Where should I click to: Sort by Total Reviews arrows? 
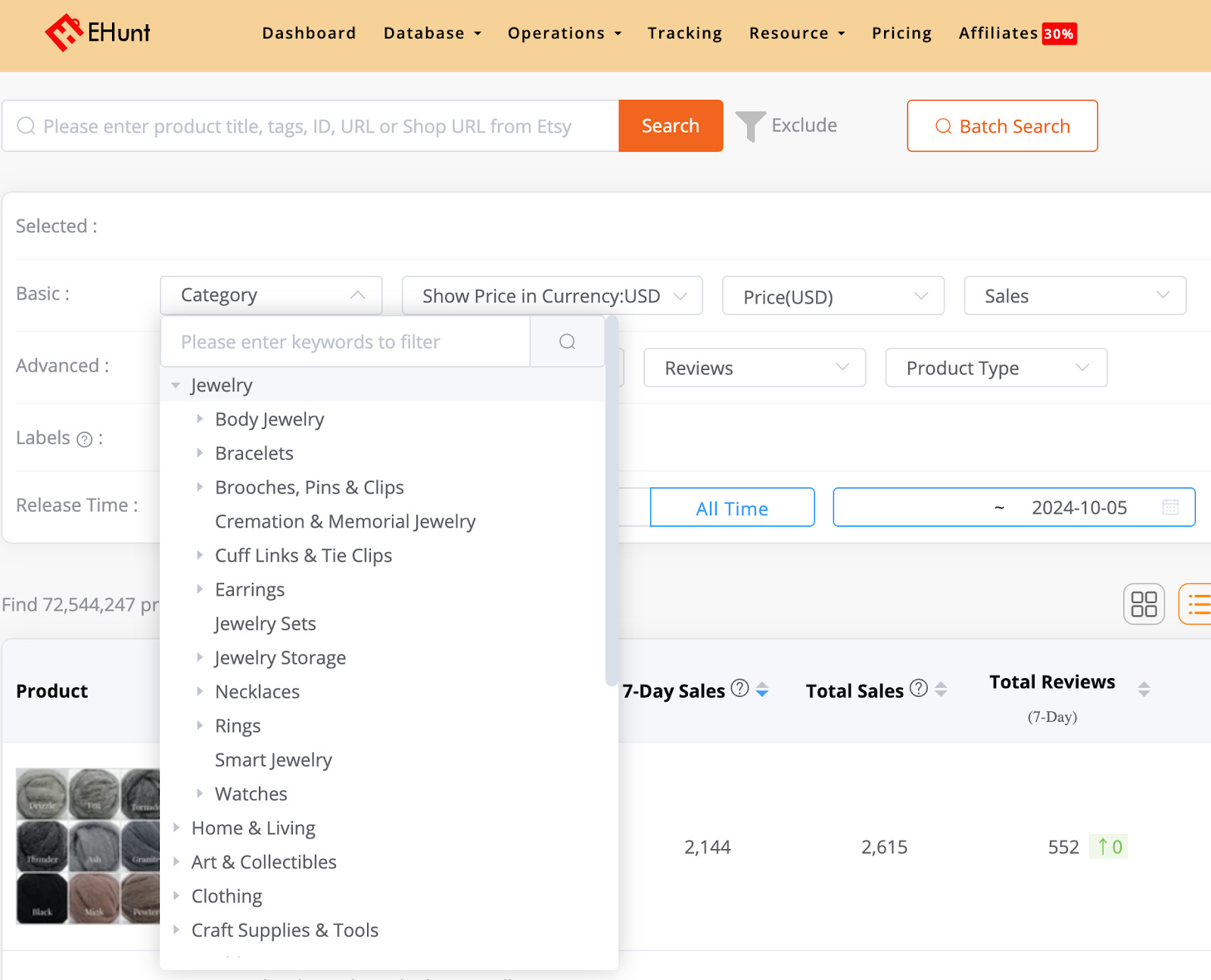1144,689
